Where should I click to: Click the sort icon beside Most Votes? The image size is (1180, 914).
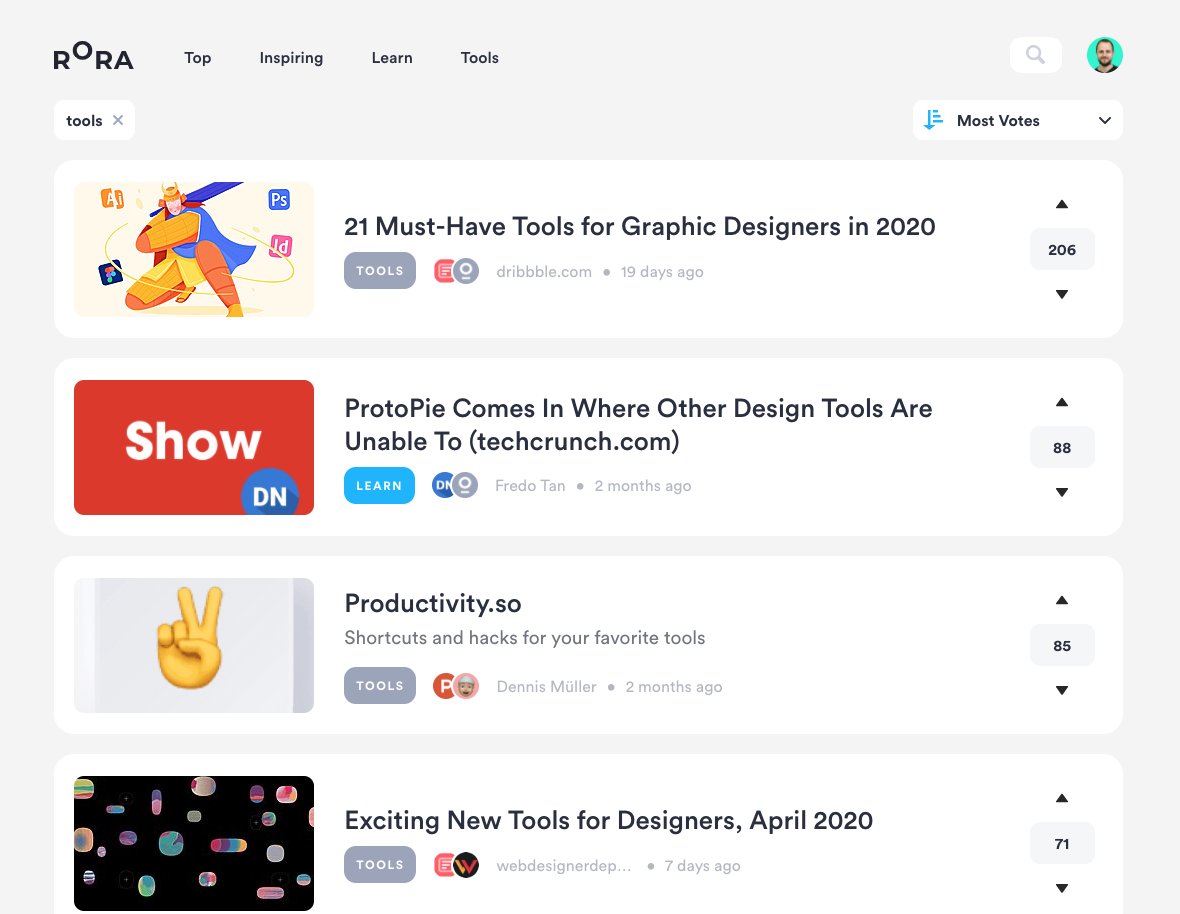933,119
